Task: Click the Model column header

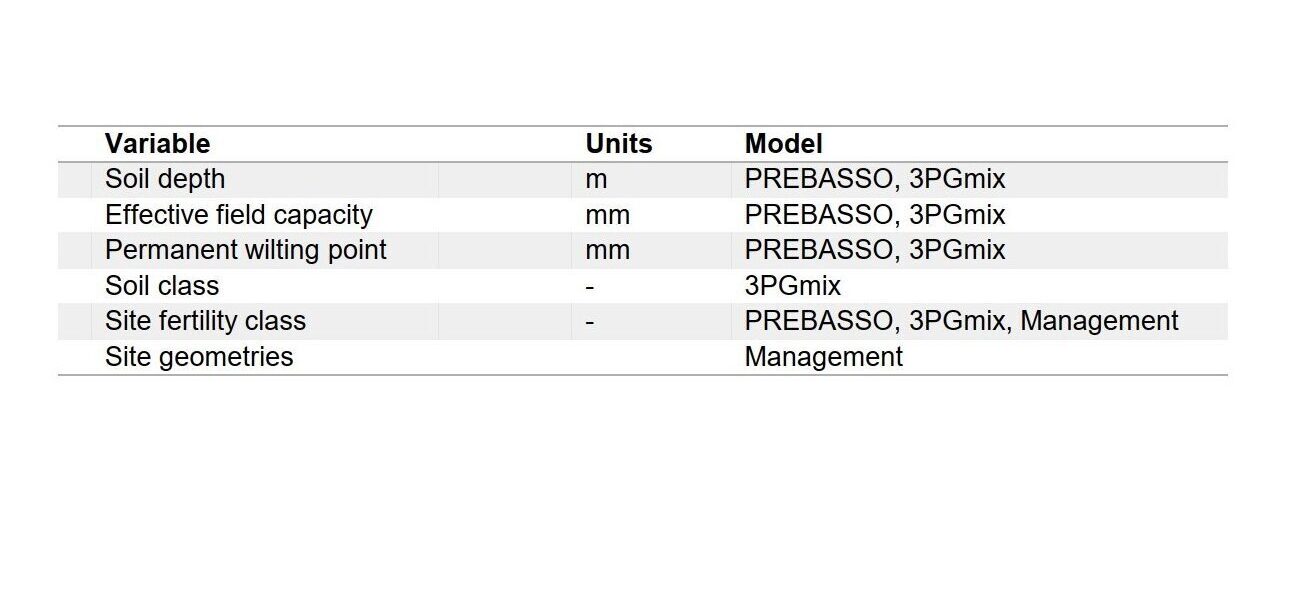Action: (783, 144)
